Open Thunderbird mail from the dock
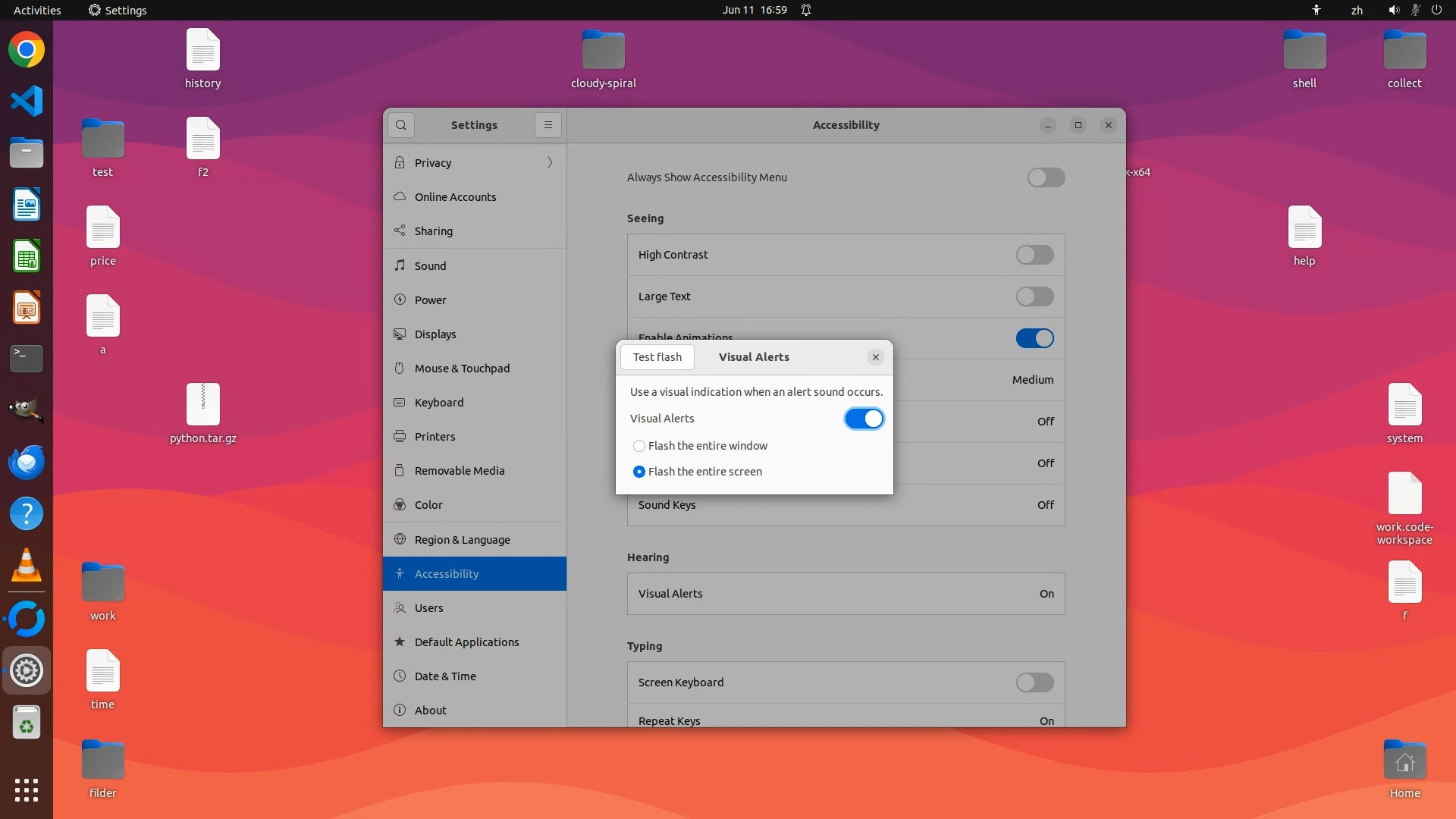1456x819 pixels. 27,462
